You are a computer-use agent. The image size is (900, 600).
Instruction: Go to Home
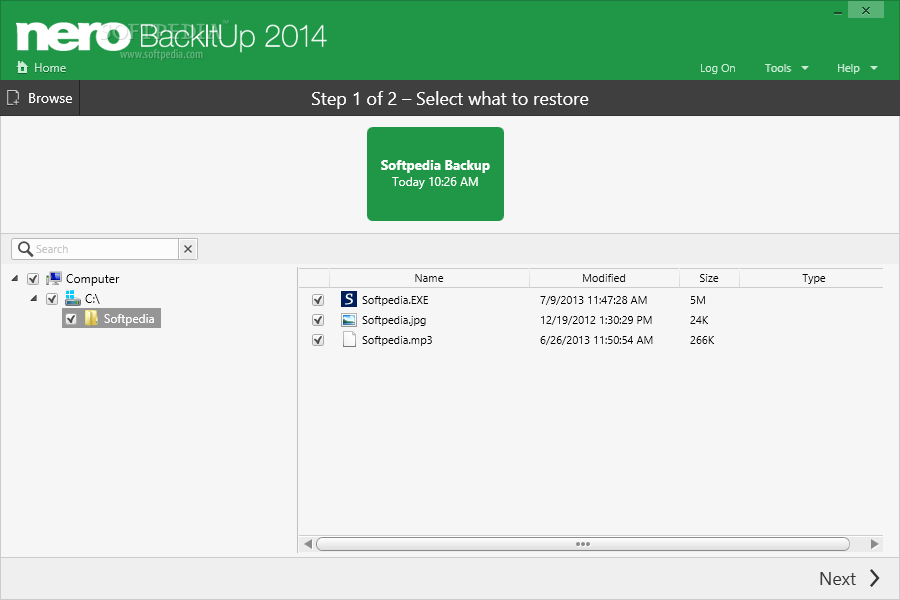[41, 68]
